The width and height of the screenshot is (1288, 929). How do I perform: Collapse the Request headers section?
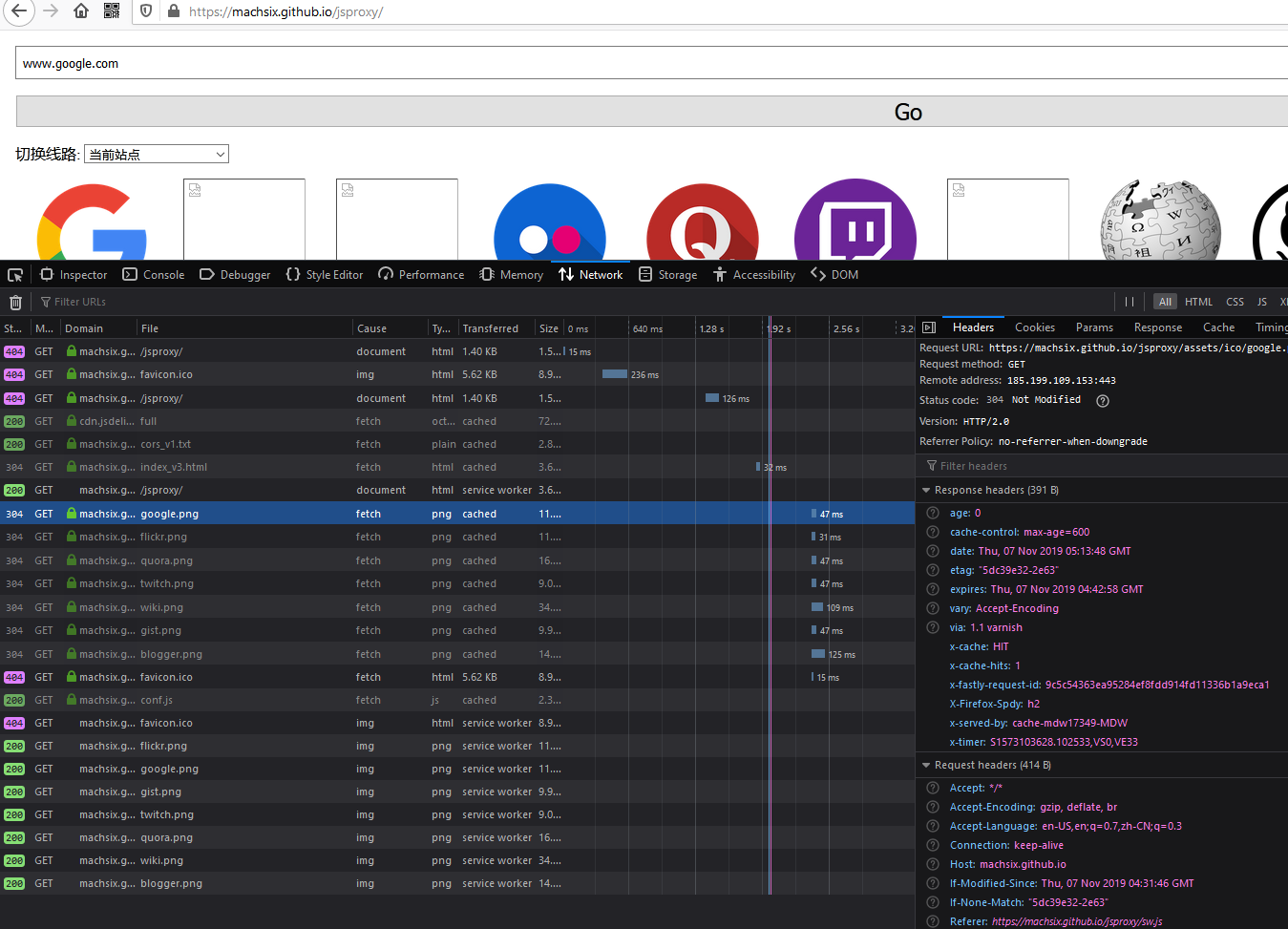(x=925, y=764)
